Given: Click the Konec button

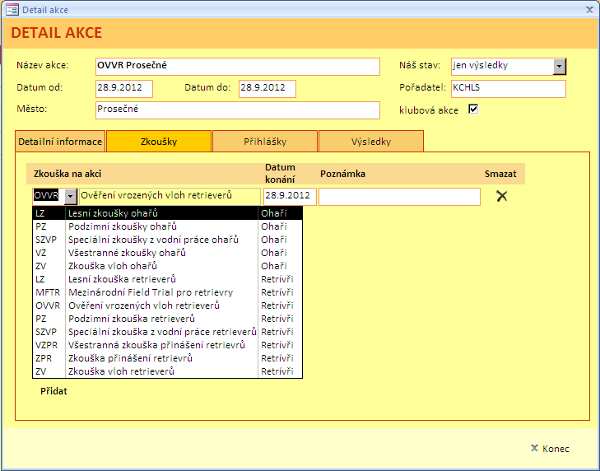Looking at the screenshot, I should 550,448.
